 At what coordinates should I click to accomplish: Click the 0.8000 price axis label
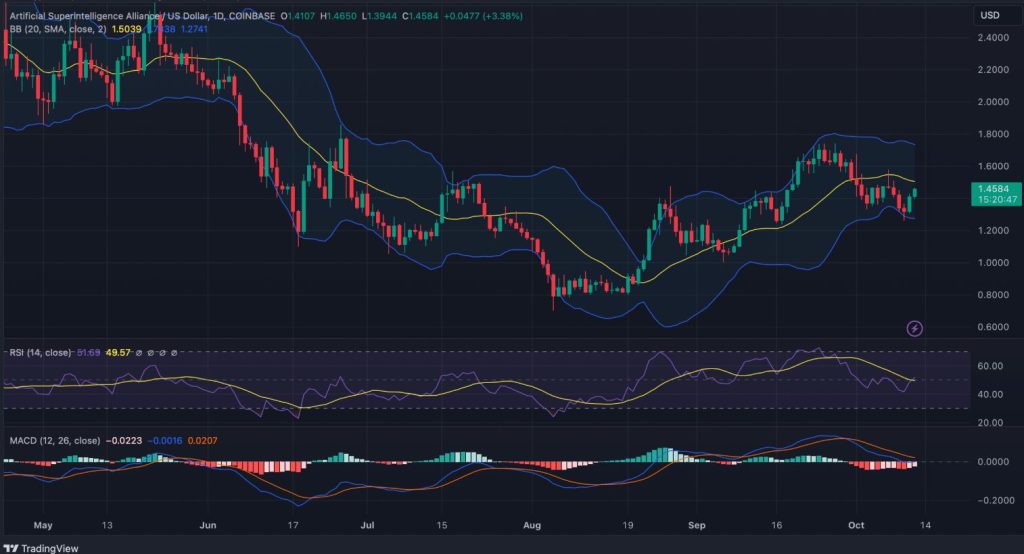click(993, 295)
